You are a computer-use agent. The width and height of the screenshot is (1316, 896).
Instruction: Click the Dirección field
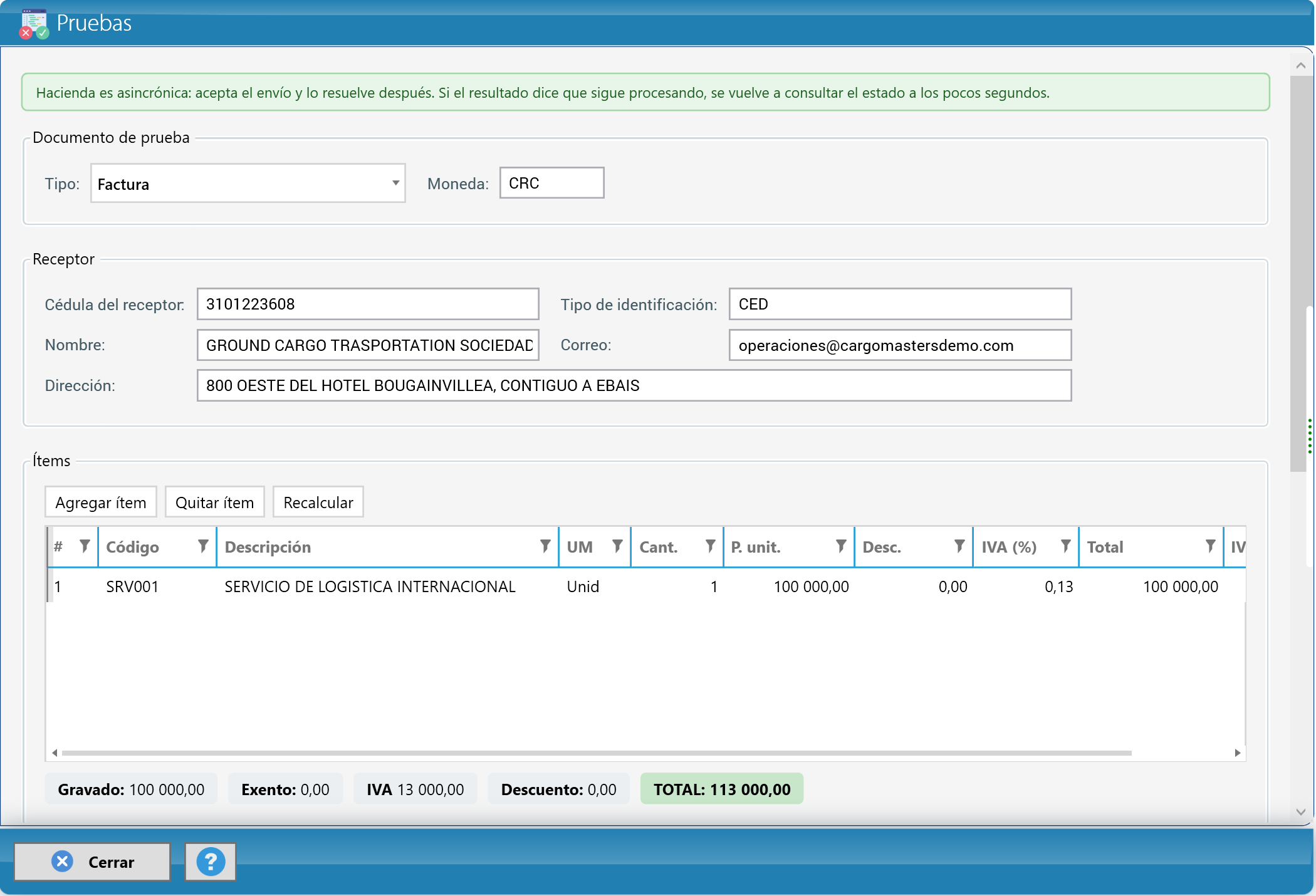tap(634, 385)
